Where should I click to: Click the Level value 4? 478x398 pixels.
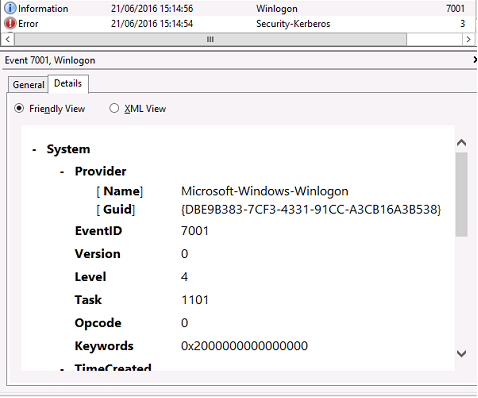coord(184,277)
